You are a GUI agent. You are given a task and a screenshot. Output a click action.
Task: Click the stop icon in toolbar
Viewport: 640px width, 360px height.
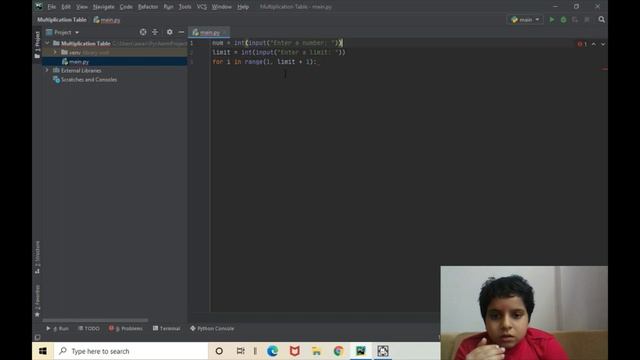[x=587, y=20]
